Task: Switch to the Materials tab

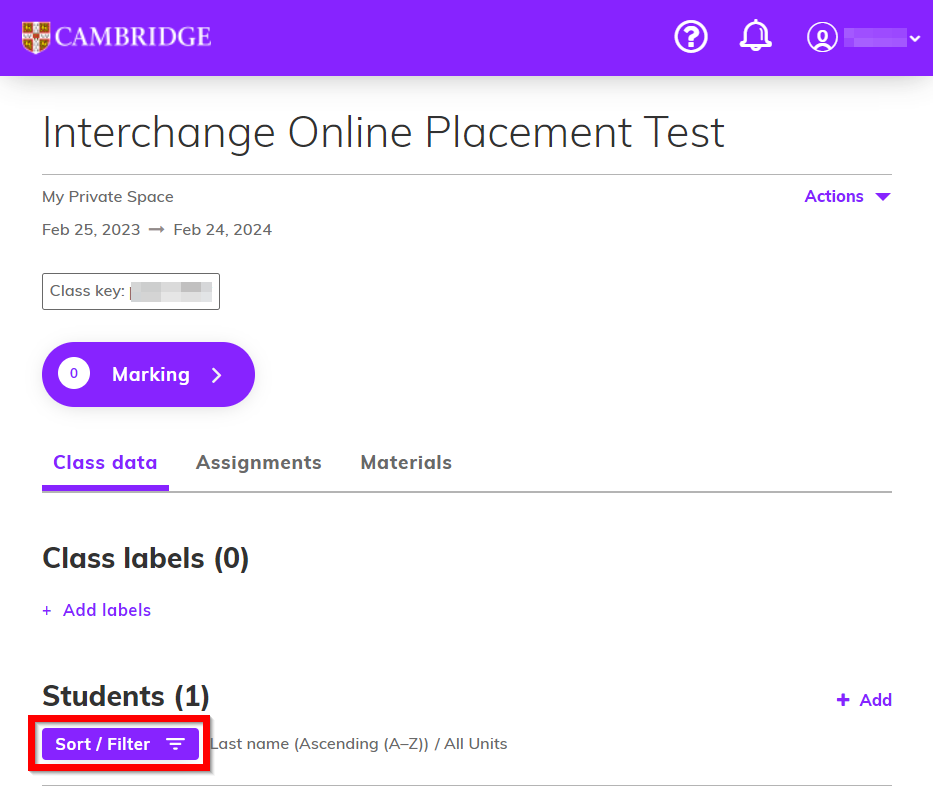Action: (x=406, y=462)
